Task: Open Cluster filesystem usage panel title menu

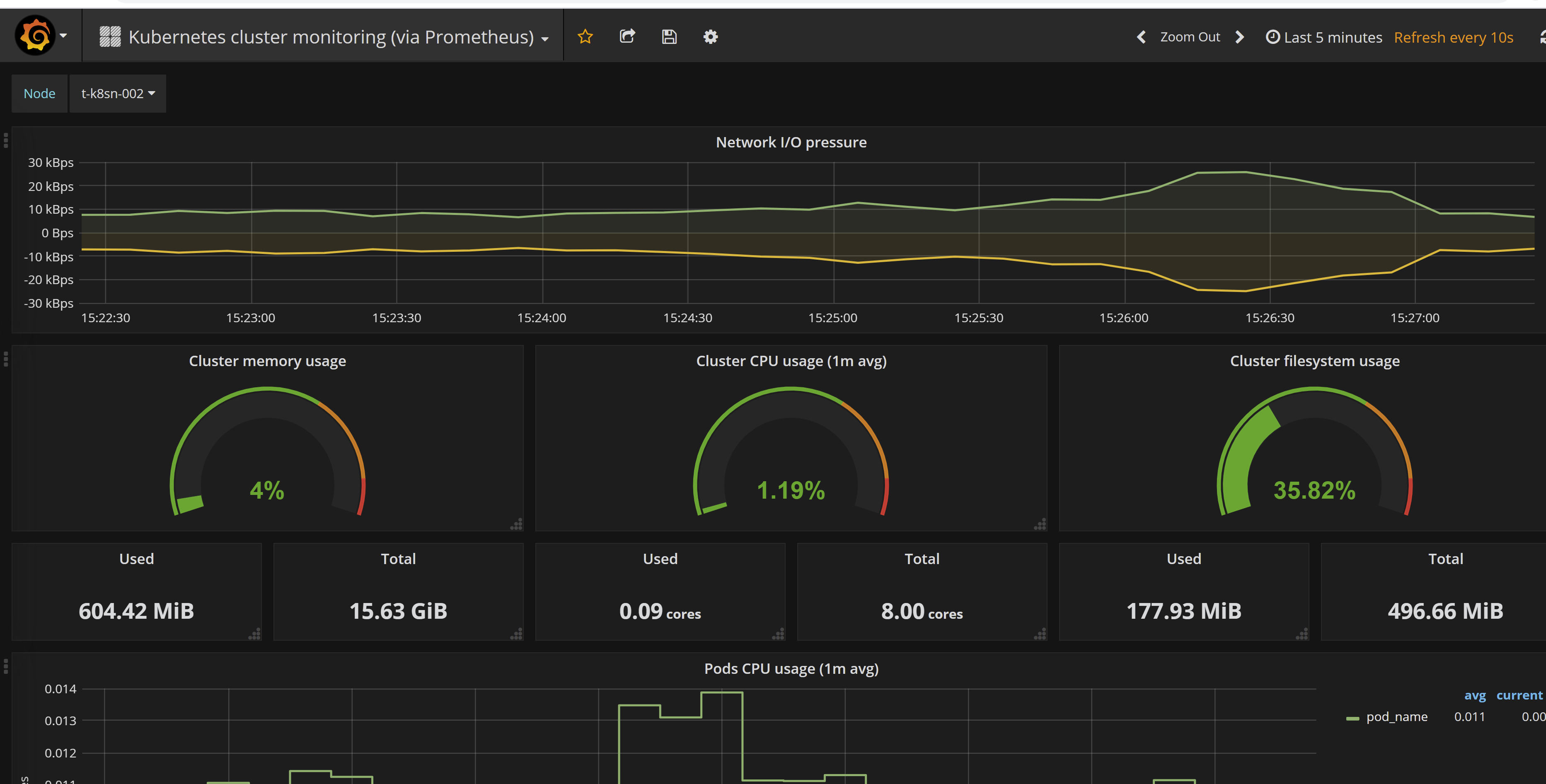Action: (1314, 360)
